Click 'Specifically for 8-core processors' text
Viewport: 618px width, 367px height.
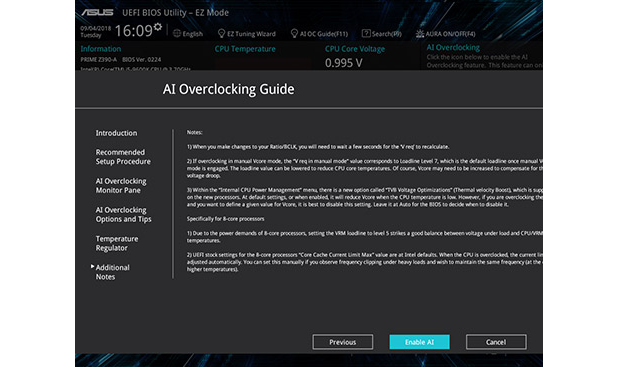[x=225, y=219]
